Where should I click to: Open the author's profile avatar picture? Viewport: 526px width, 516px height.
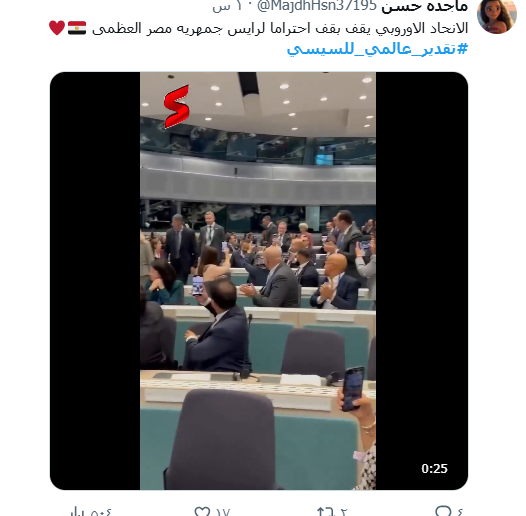pyautogui.click(x=497, y=14)
